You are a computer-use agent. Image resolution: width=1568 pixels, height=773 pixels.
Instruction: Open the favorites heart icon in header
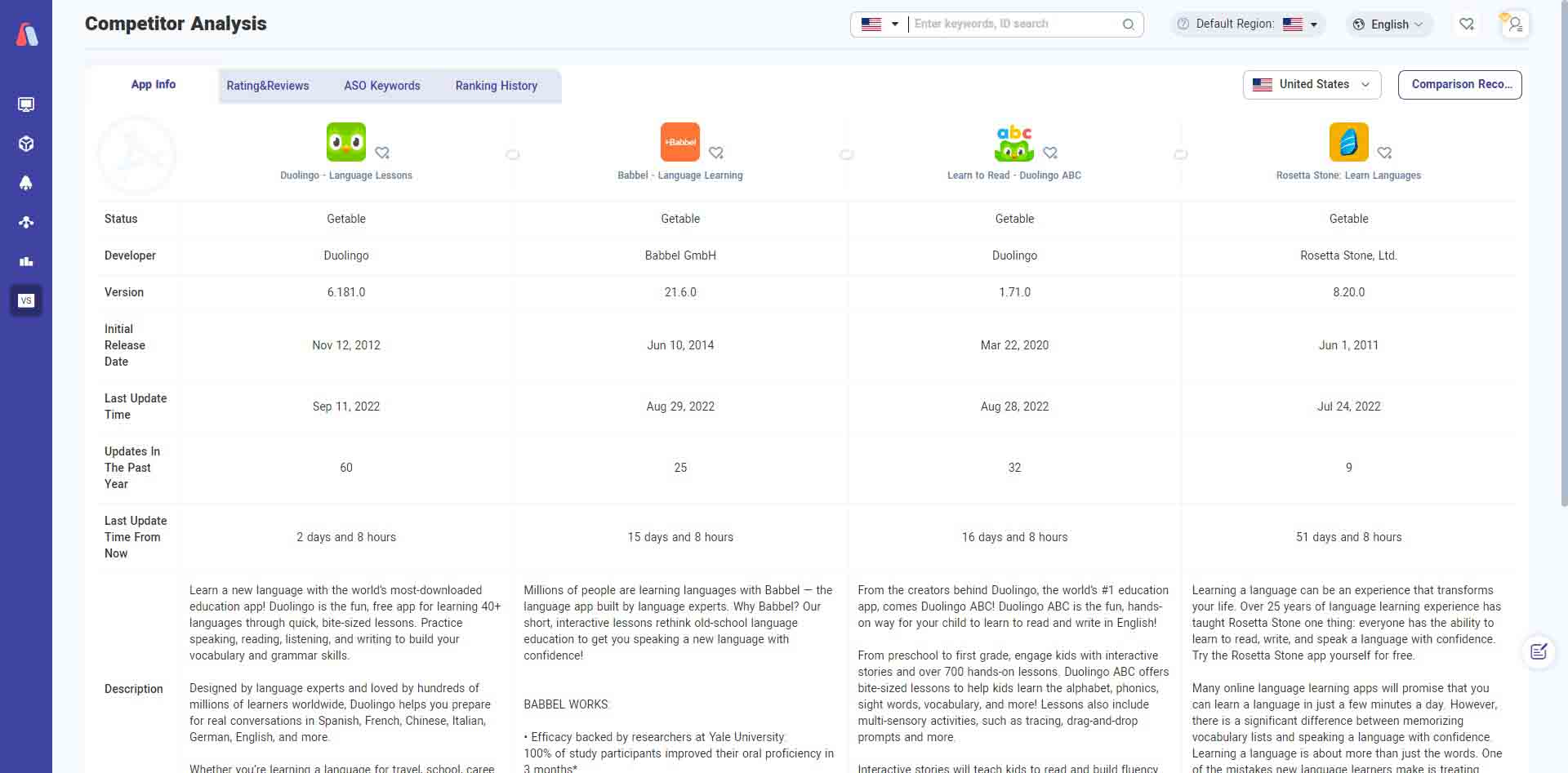point(1467,24)
